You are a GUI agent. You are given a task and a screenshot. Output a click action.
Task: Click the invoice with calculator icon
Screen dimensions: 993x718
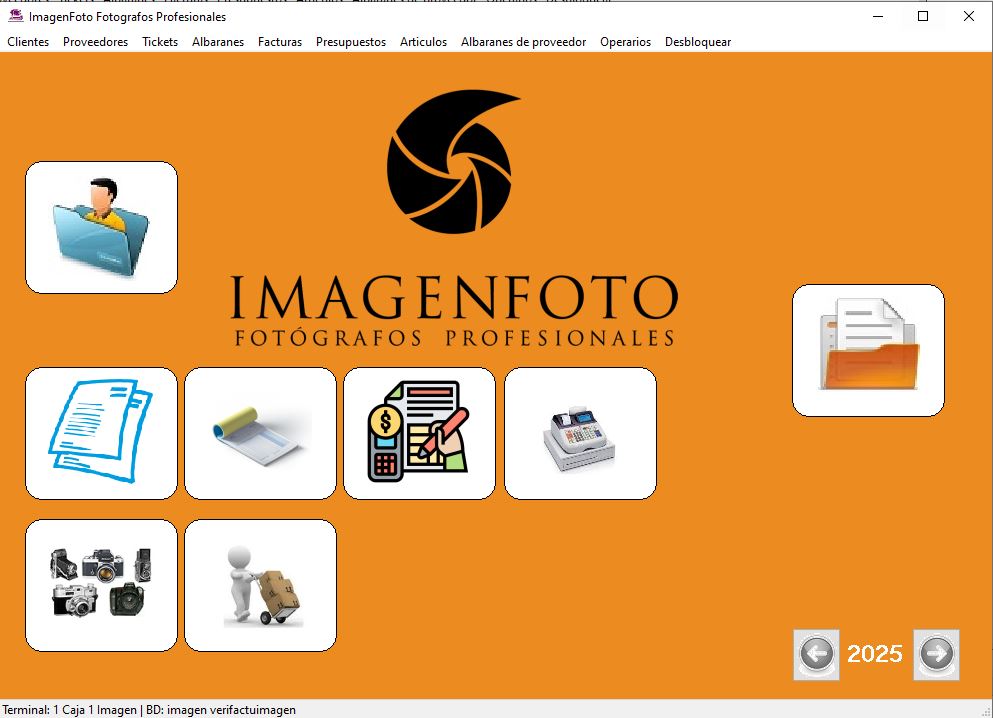[x=419, y=433]
